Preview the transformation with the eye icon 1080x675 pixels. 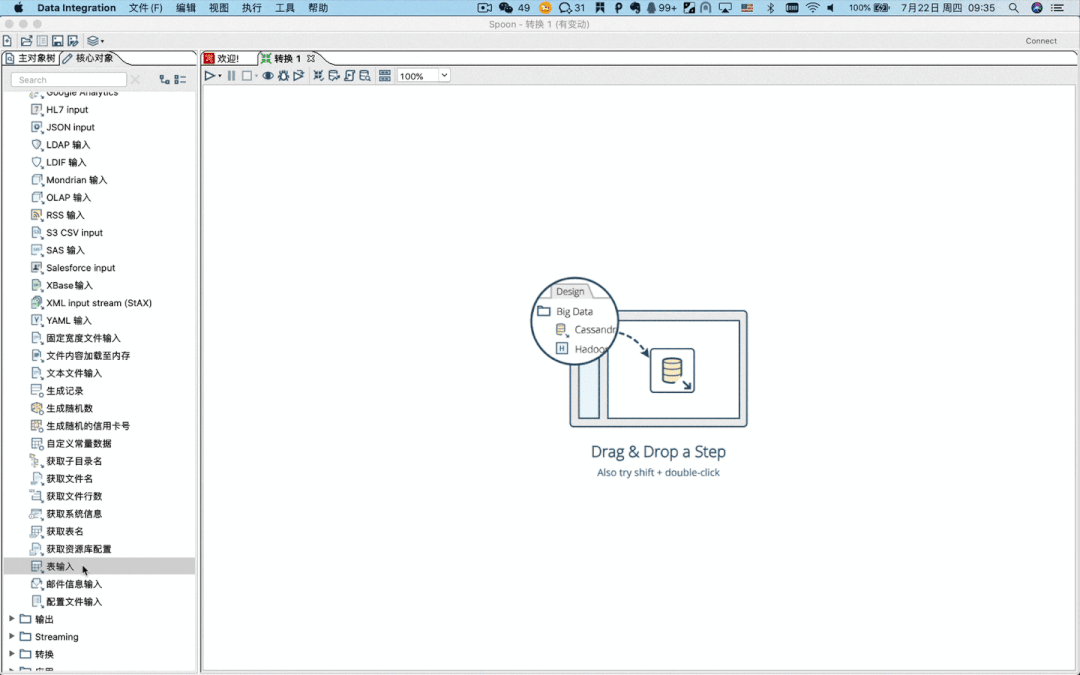[x=268, y=76]
